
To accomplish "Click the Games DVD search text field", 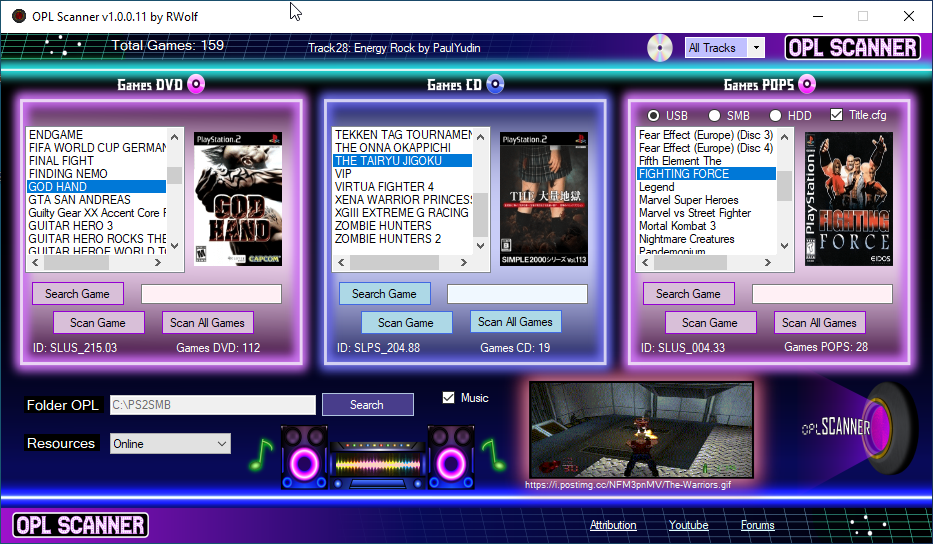I will coord(211,294).
